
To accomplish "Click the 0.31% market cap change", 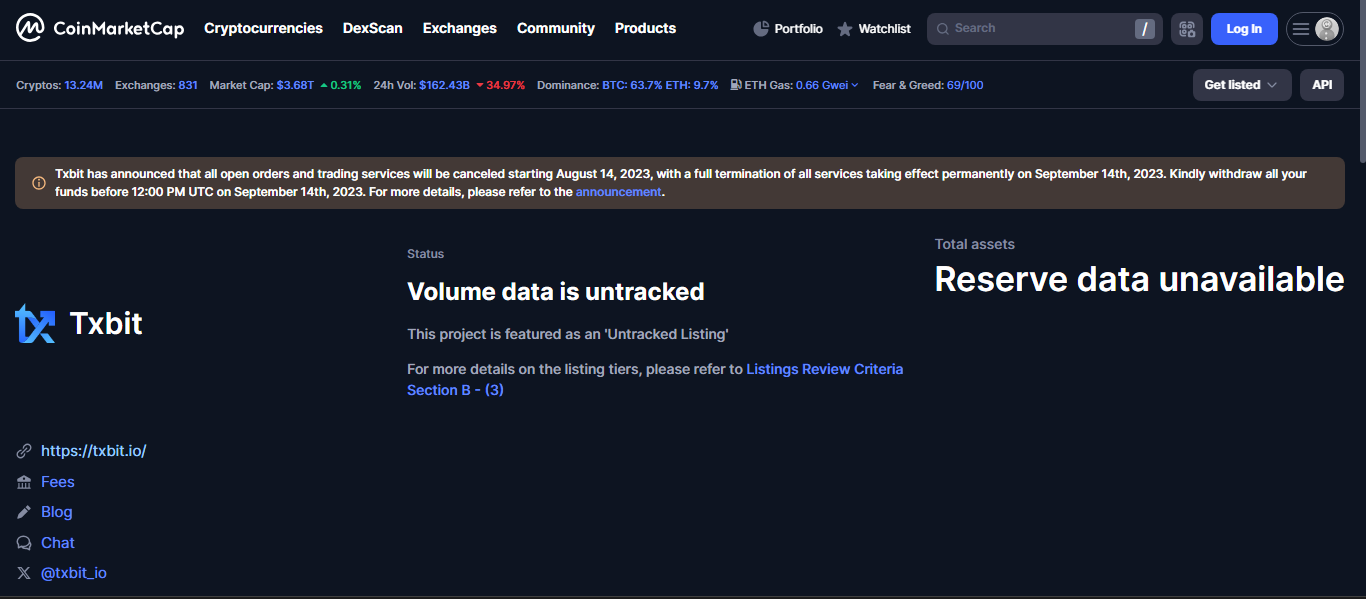I will point(340,85).
